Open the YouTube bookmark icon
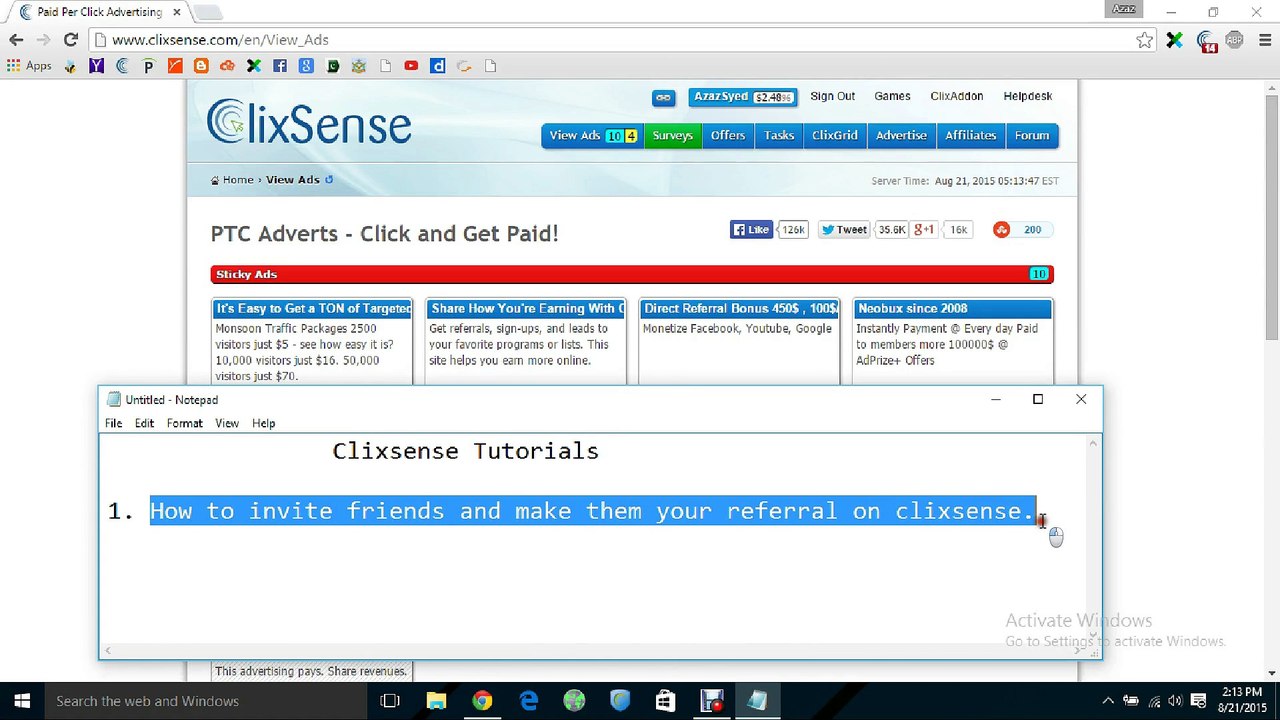 click(411, 66)
